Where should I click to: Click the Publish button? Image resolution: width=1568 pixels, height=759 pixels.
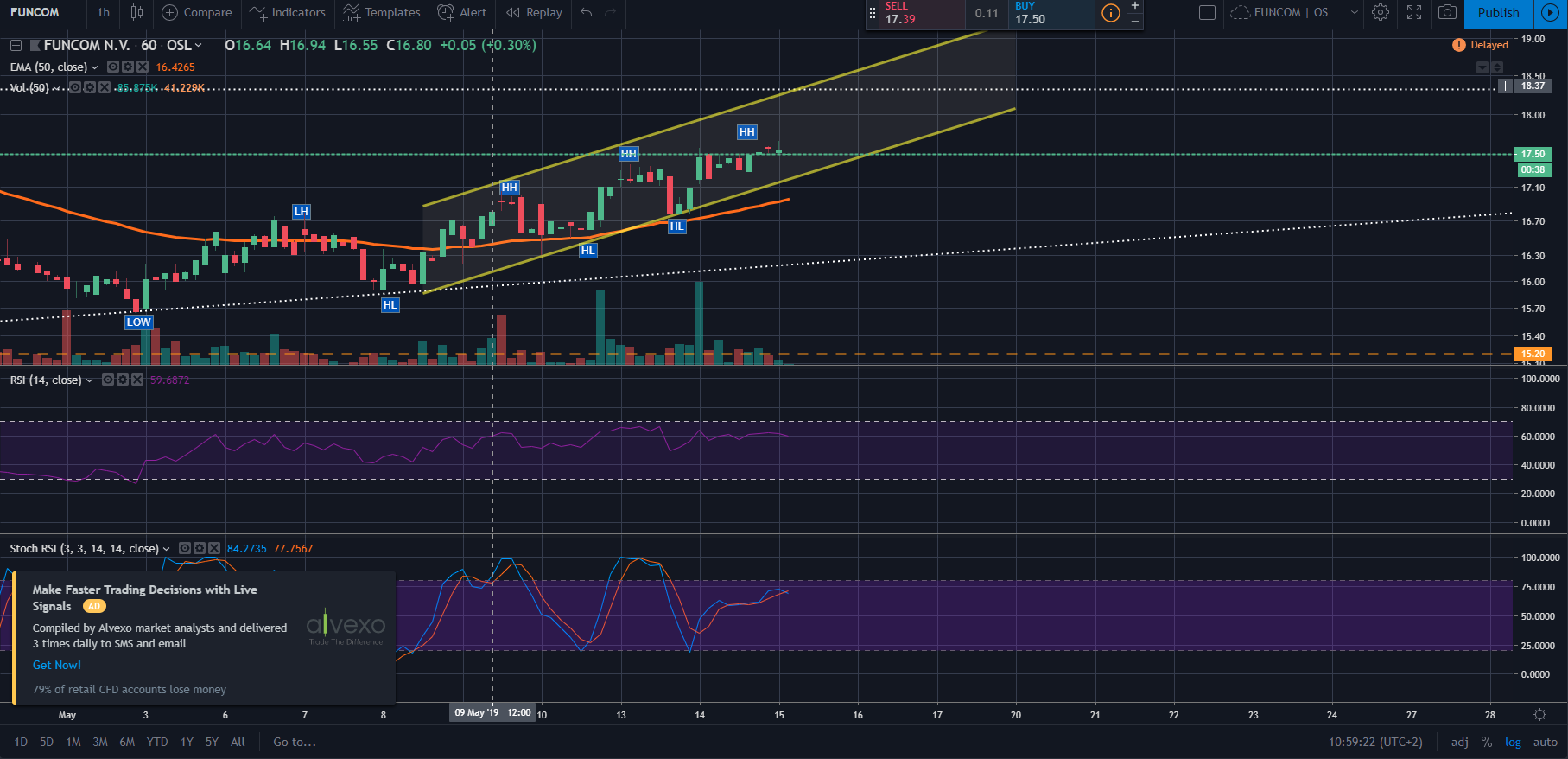pyautogui.click(x=1498, y=13)
